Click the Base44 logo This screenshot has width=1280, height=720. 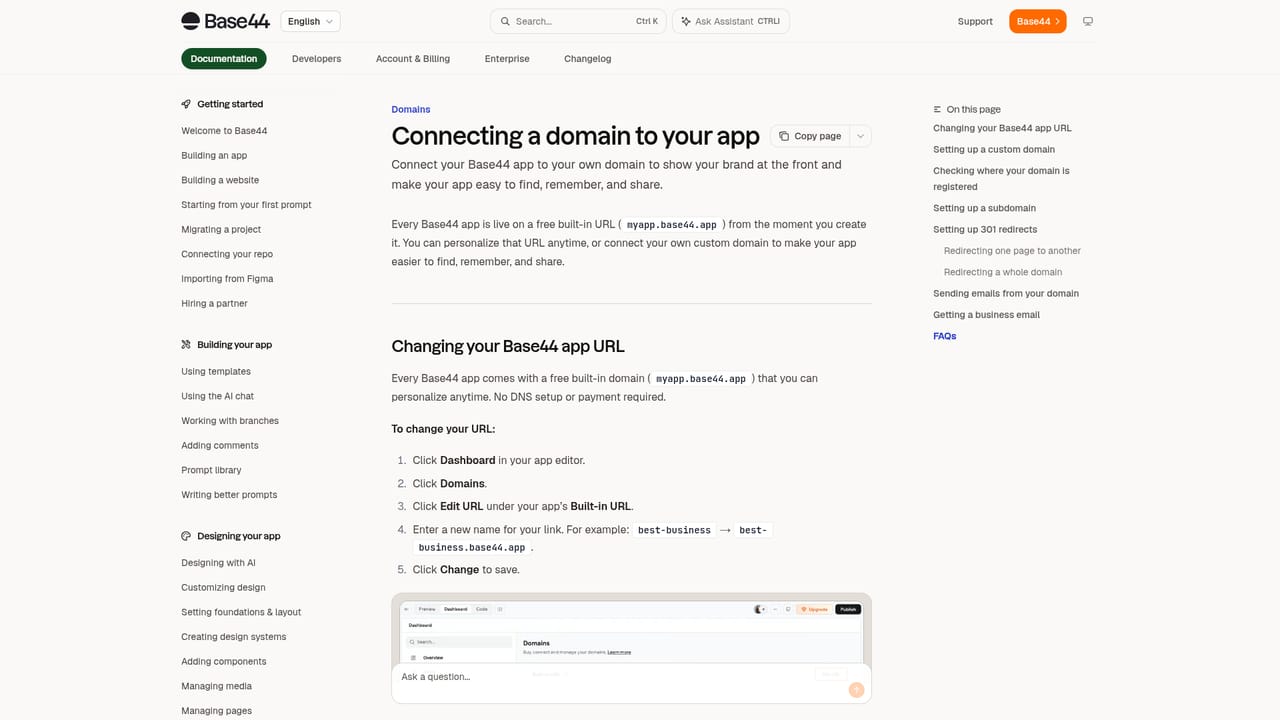click(x=225, y=21)
